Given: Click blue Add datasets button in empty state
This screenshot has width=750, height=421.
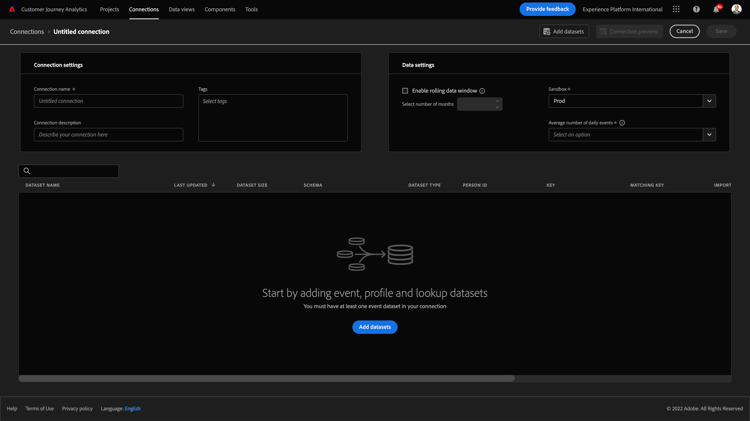Looking at the screenshot, I should [375, 327].
